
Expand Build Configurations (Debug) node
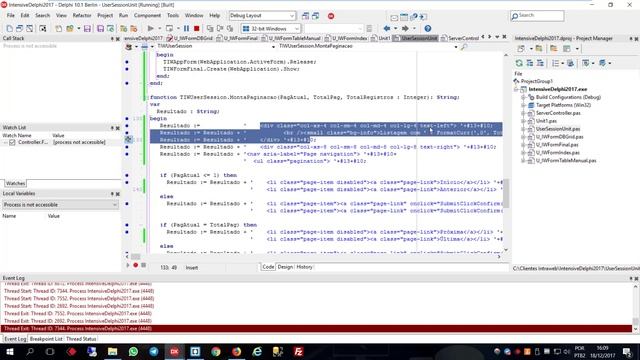[524, 98]
